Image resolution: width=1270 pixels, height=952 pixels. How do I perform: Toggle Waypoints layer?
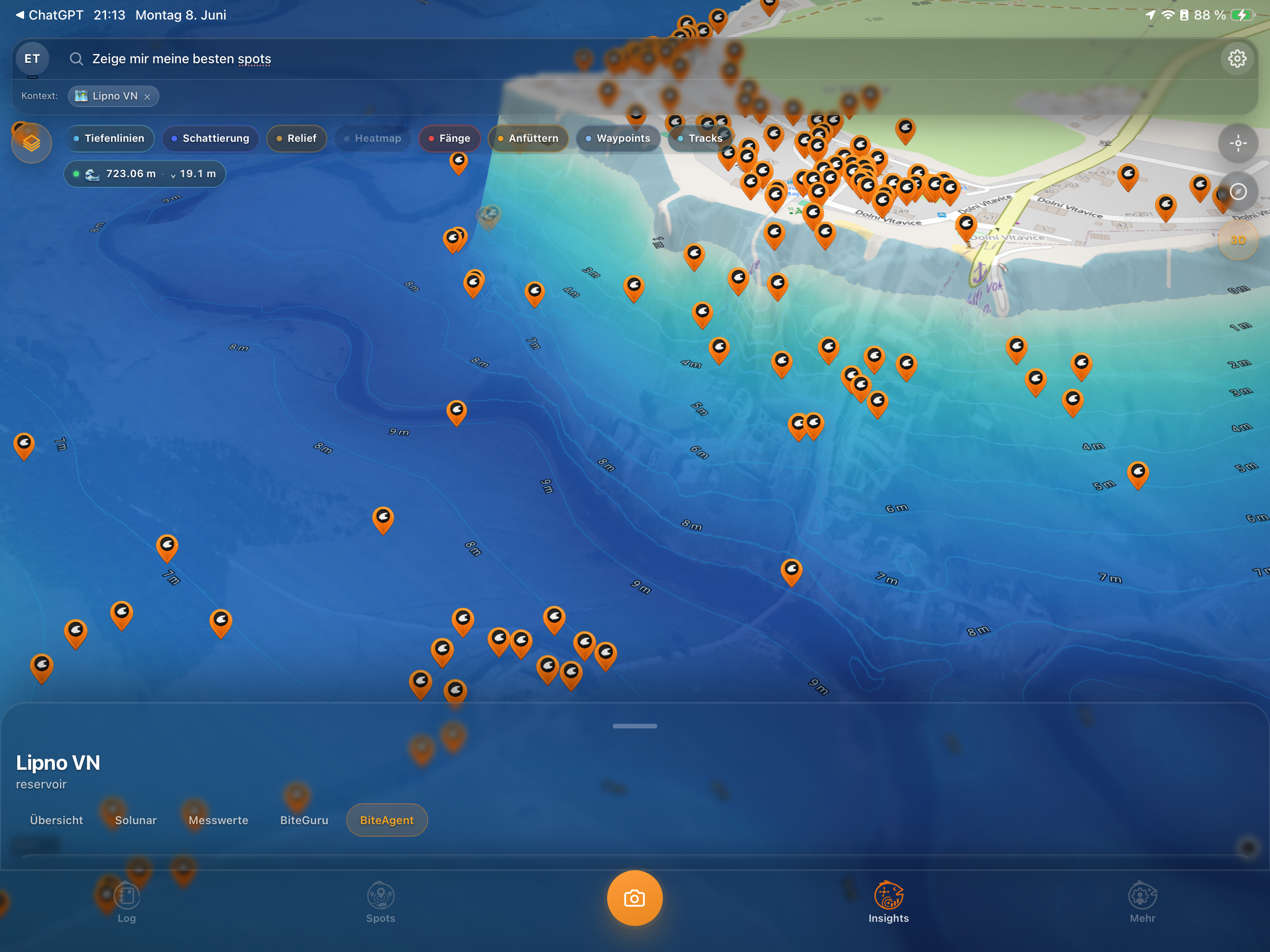click(x=618, y=139)
